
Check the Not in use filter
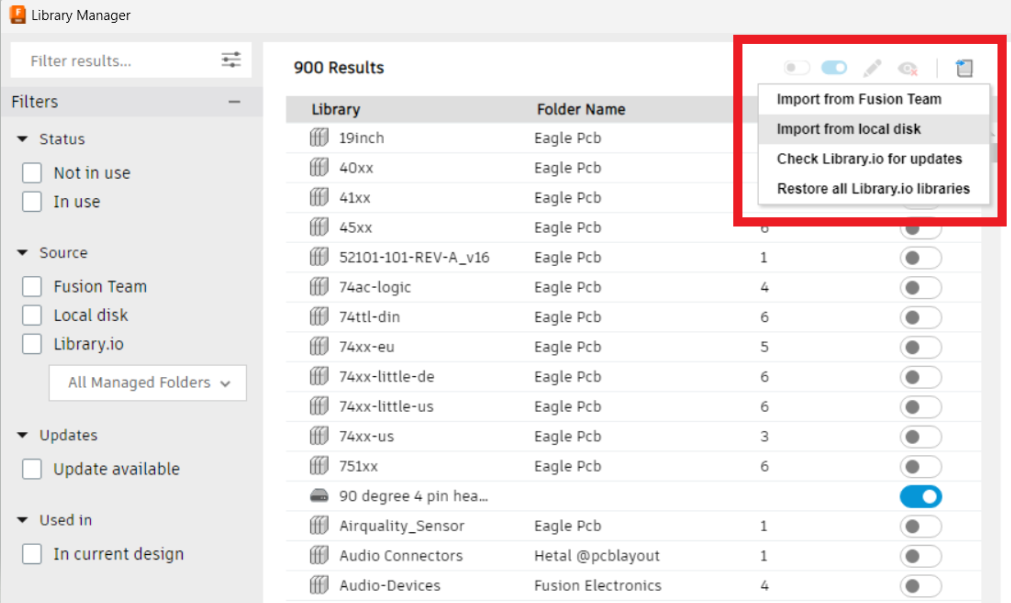pos(32,173)
